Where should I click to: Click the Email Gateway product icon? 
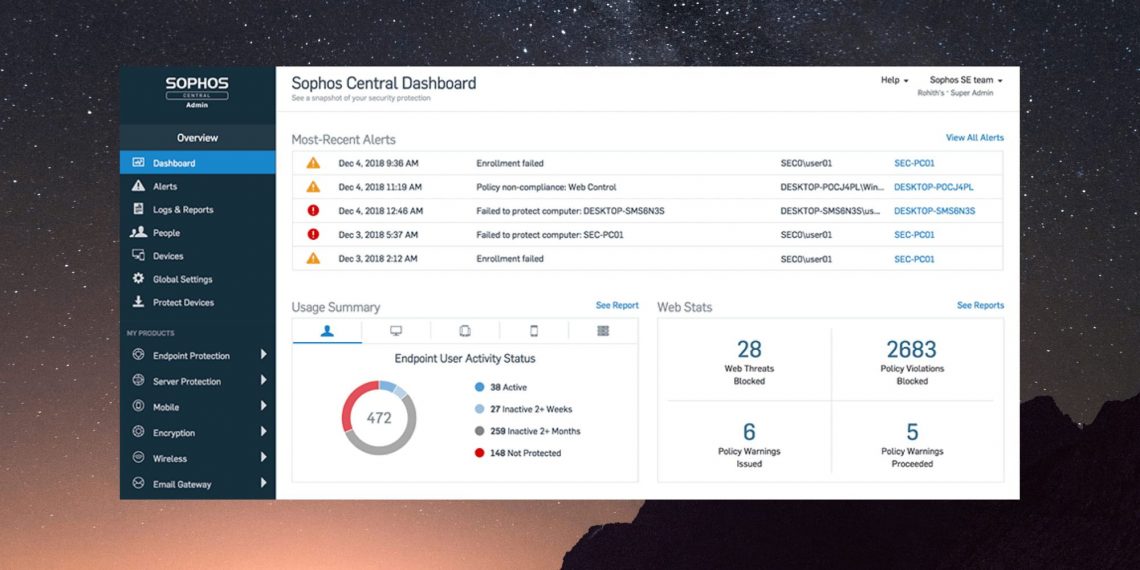138,483
